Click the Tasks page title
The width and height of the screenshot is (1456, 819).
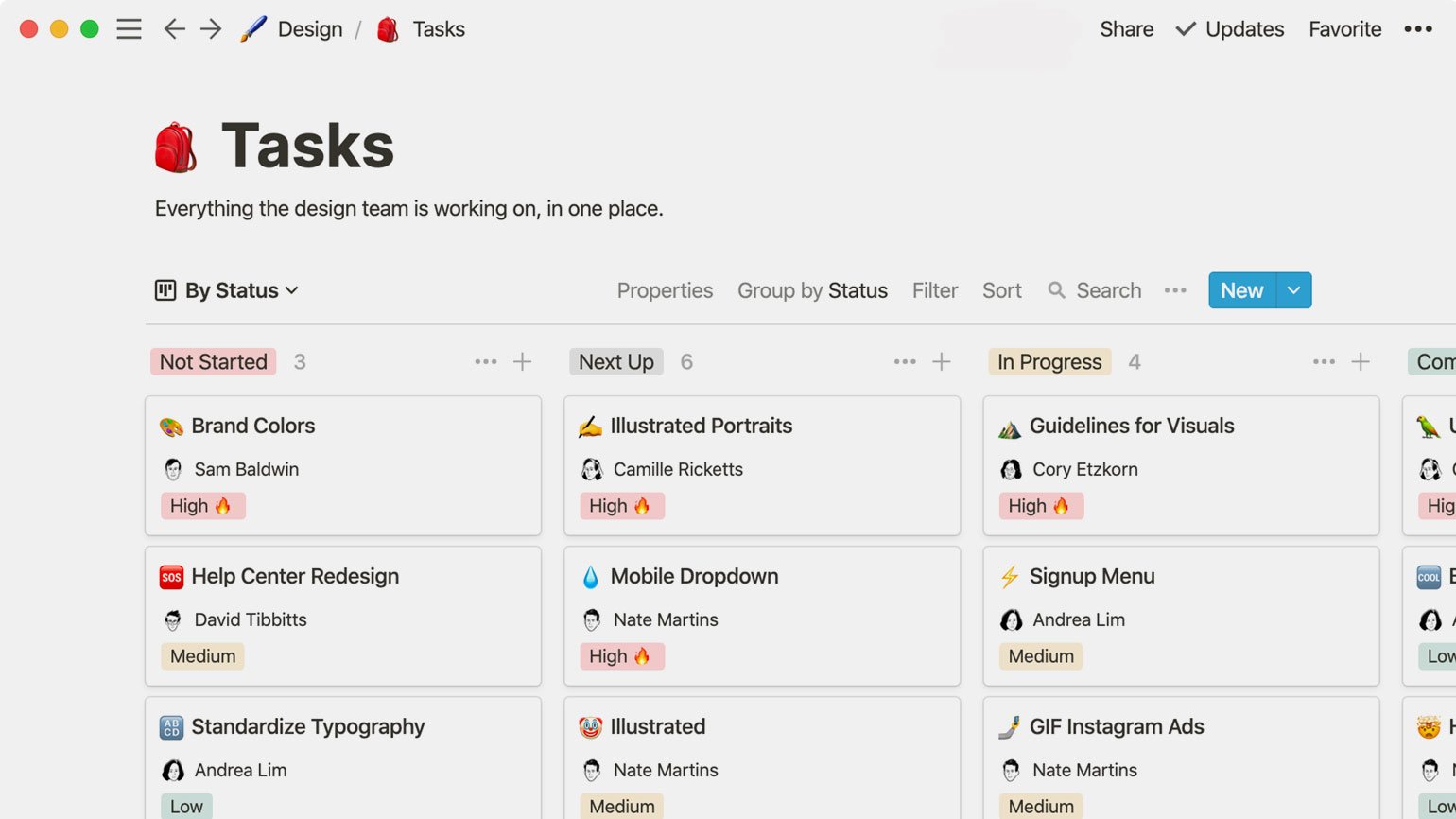[x=307, y=146]
